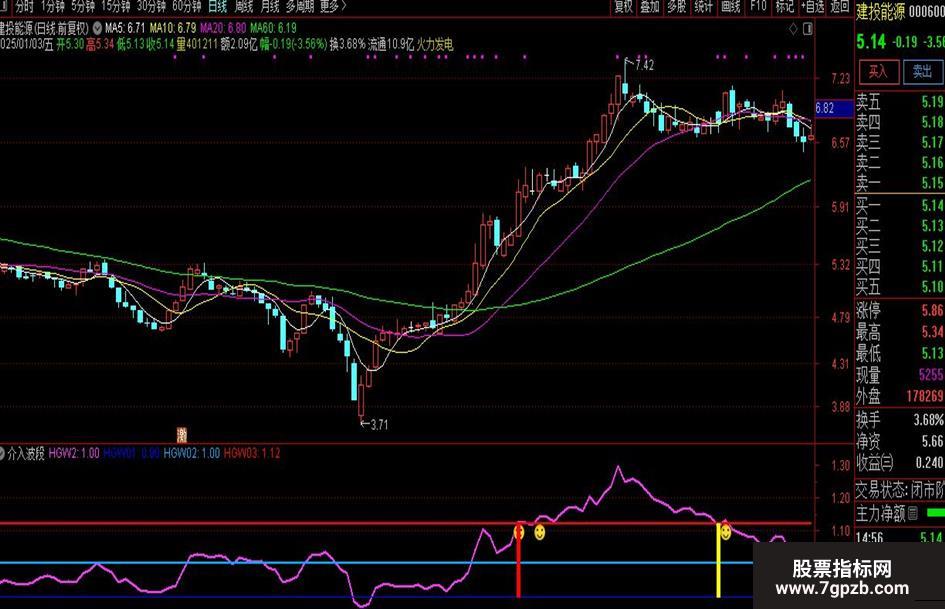Open the 介入波段 indicator settings arrow
This screenshot has width=945, height=609.
2,453
